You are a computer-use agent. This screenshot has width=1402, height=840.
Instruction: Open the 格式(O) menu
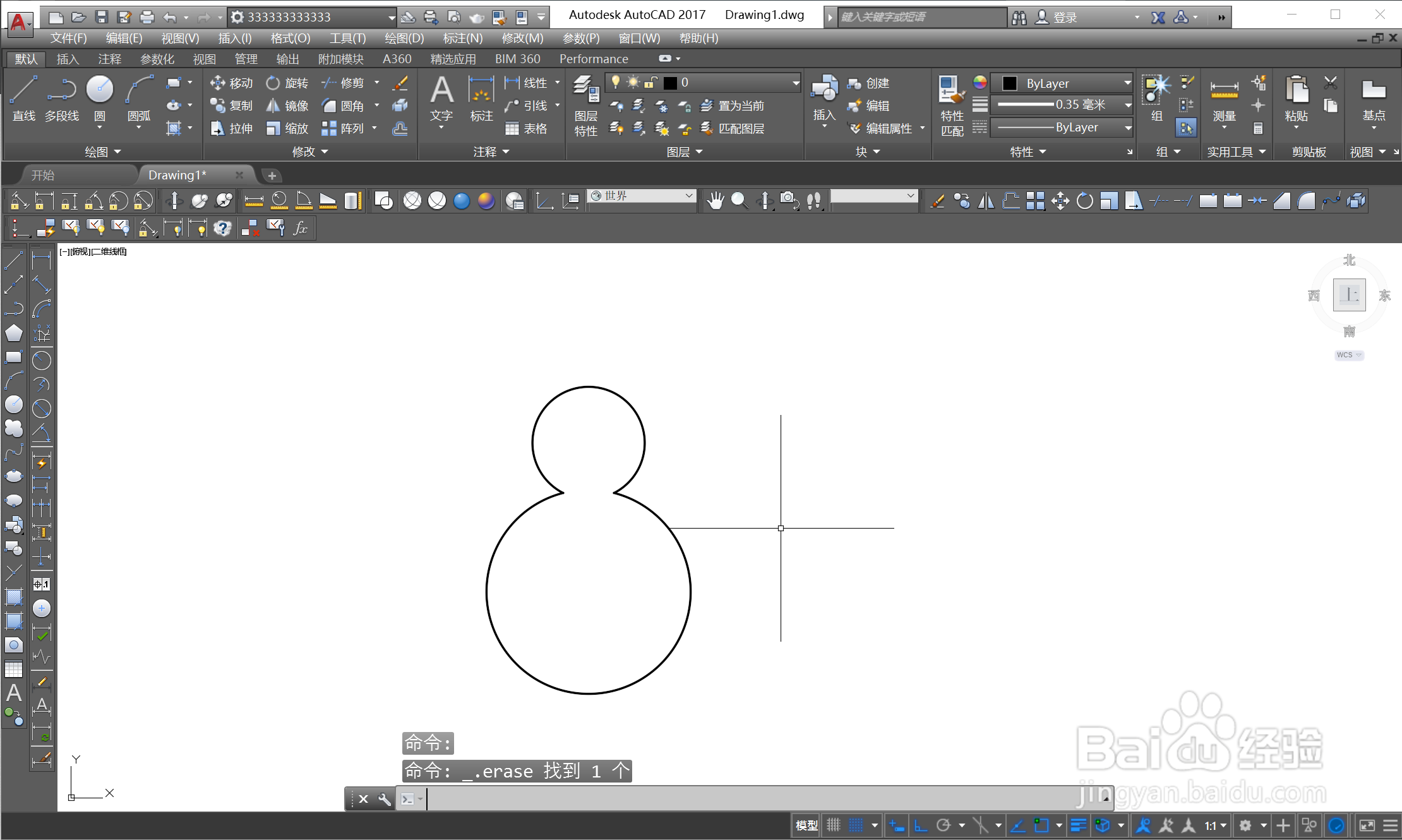(290, 39)
